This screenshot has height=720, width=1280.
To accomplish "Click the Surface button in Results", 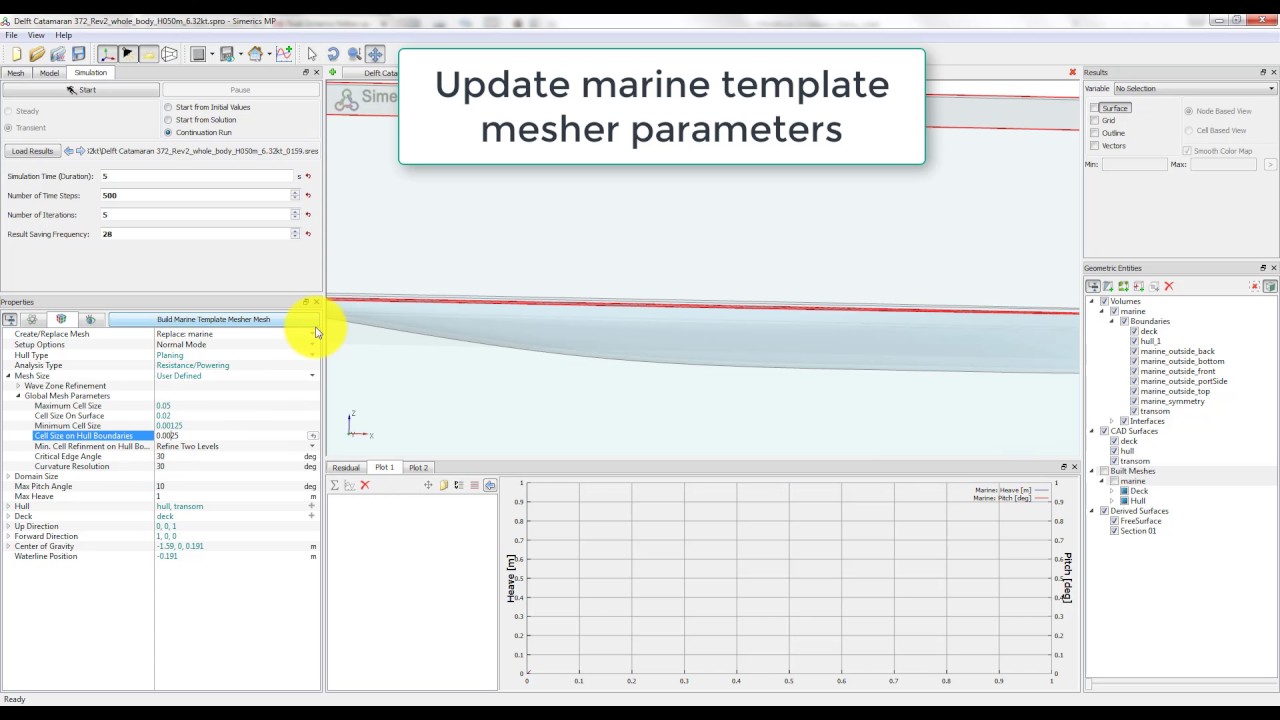I will click(x=1115, y=108).
